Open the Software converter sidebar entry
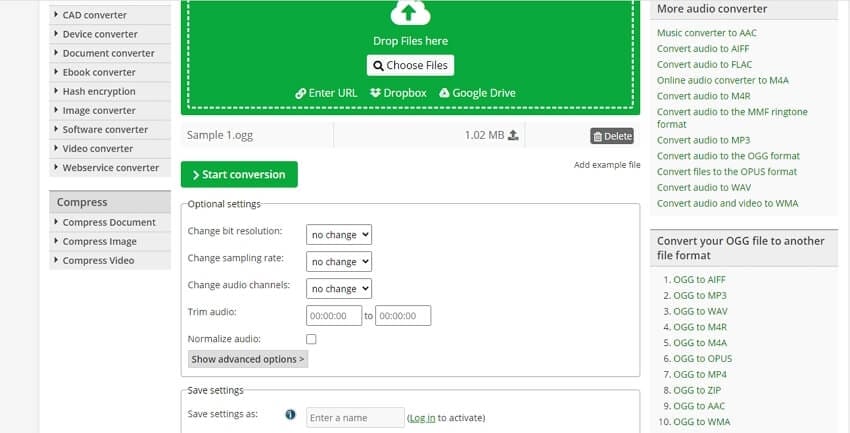The image size is (850, 433). 110,130
